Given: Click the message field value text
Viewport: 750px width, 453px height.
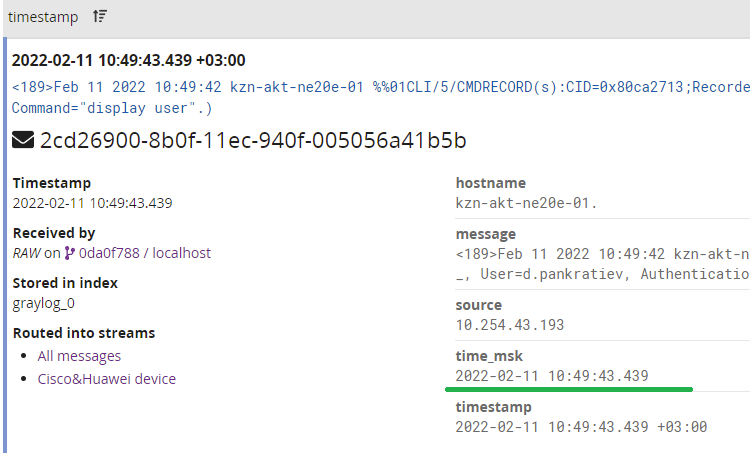Looking at the screenshot, I should click(x=603, y=264).
